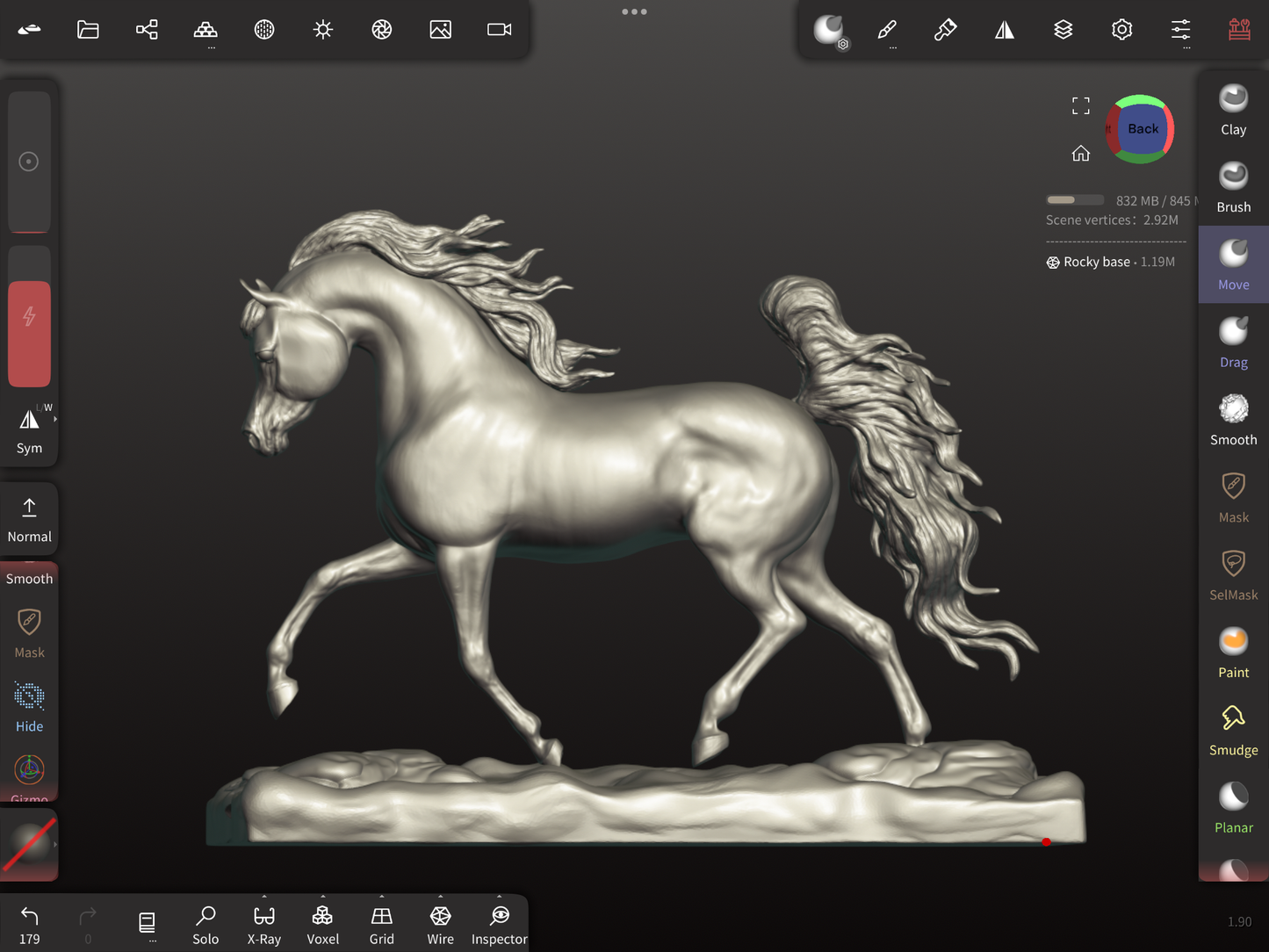Expand the alpha preview options arrow
Screen dimensions: 1269x952
tap(55, 844)
